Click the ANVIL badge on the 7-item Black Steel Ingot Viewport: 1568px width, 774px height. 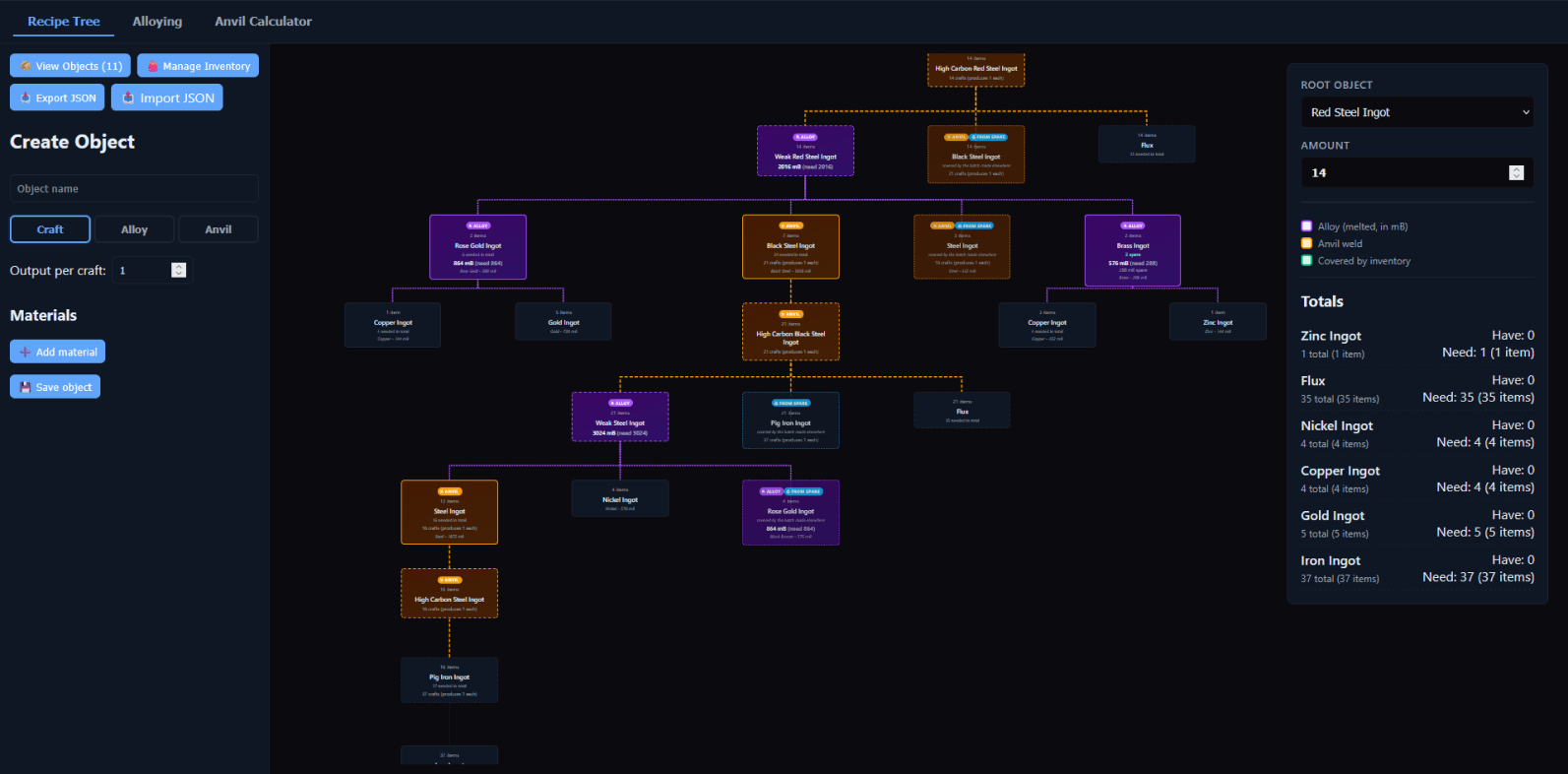tap(791, 226)
